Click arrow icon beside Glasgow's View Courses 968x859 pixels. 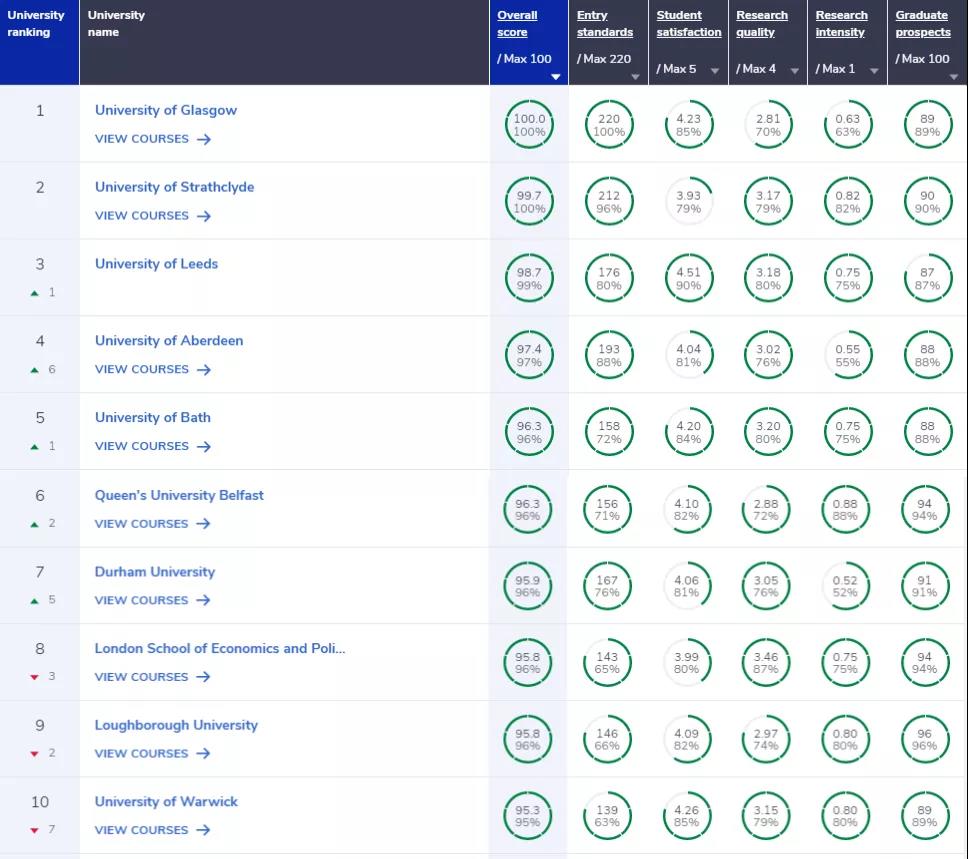[204, 139]
